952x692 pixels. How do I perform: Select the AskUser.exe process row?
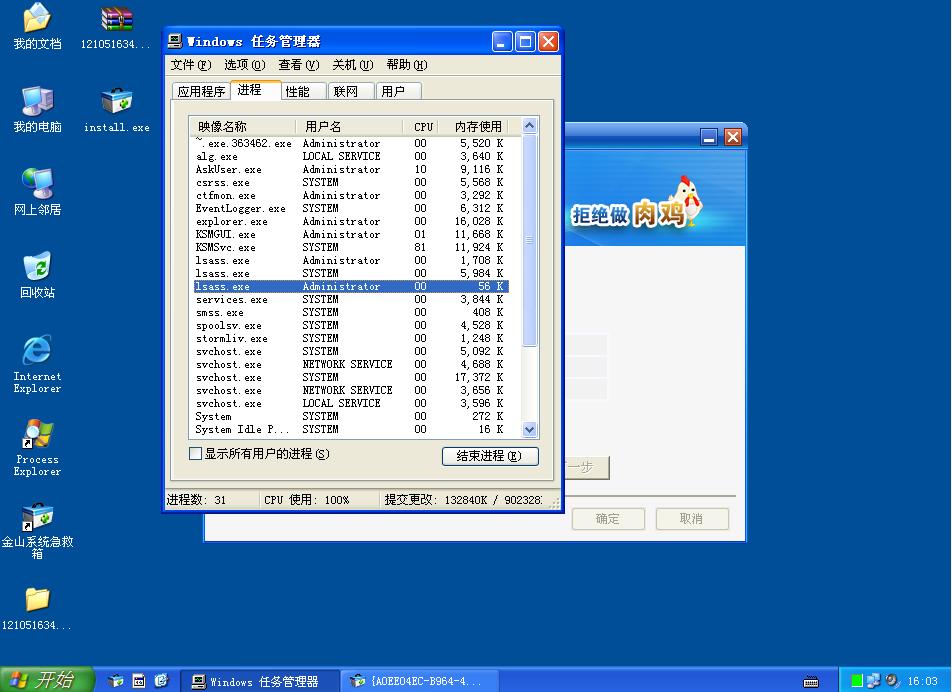(351, 169)
